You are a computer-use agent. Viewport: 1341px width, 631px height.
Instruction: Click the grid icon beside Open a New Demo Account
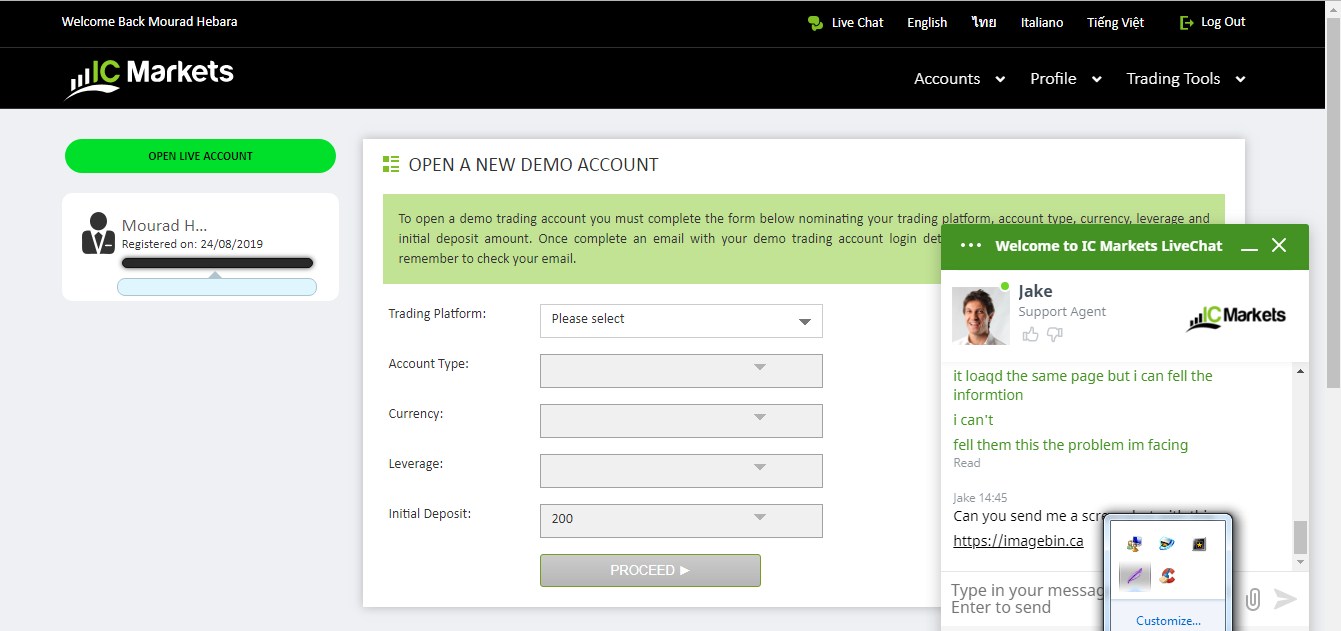391,164
